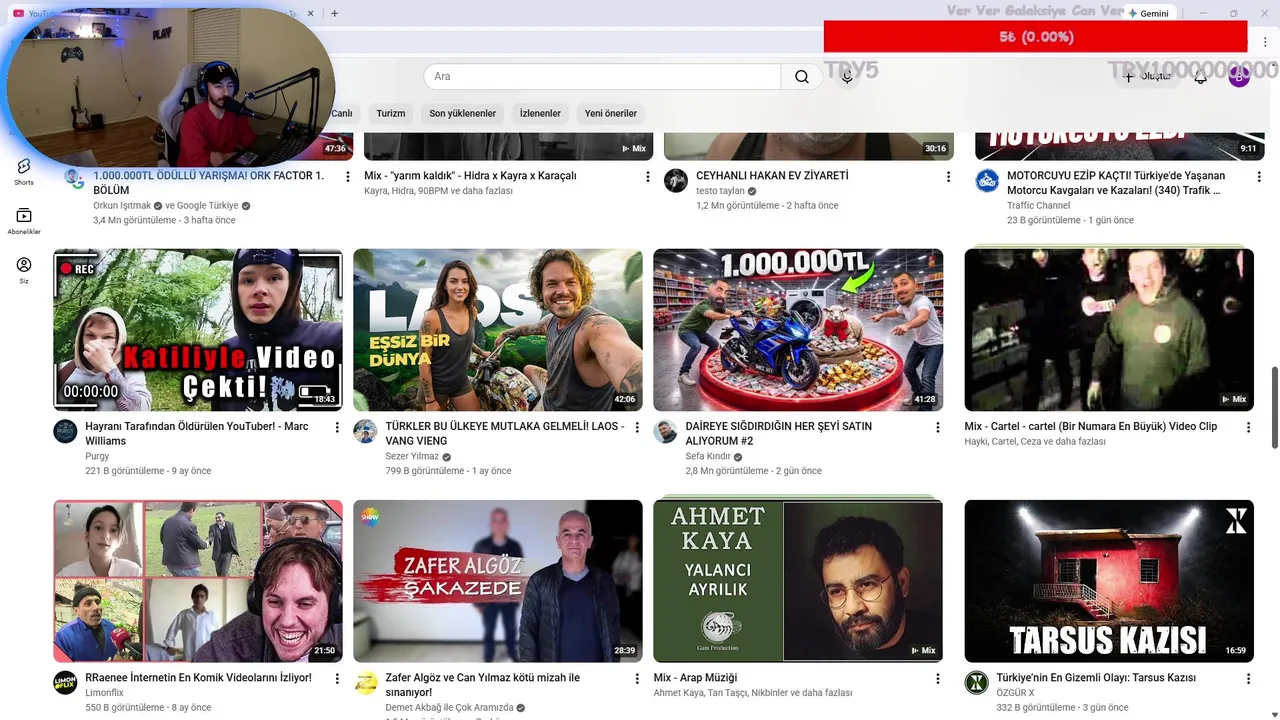Open Shorts from the sidebar
The height and width of the screenshot is (720, 1280).
click(24, 171)
